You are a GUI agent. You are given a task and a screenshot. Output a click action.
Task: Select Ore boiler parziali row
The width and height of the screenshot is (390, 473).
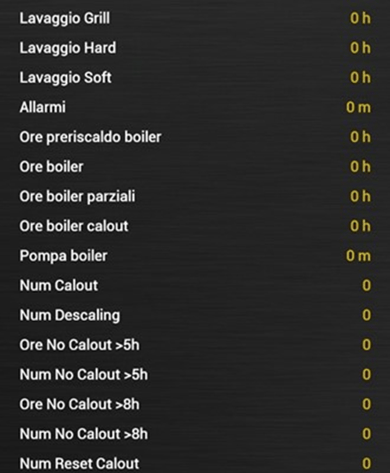click(195, 196)
